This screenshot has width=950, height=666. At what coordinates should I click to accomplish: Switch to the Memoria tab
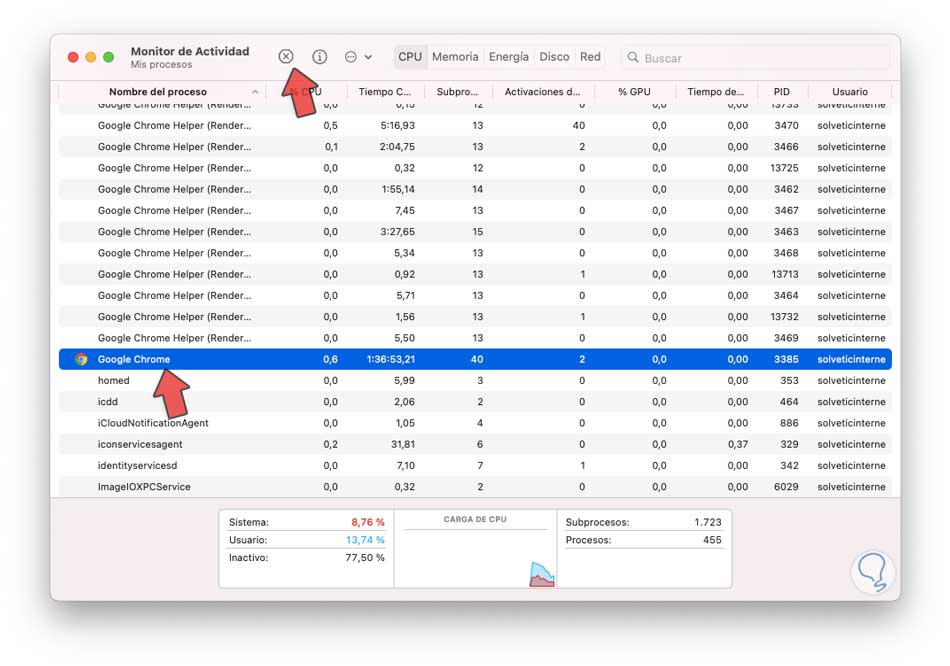455,56
